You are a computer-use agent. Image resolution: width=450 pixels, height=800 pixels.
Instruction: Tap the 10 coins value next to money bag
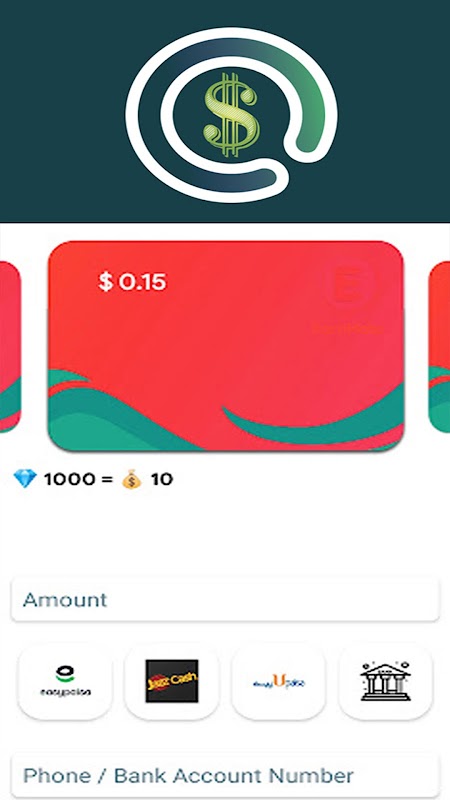pos(162,479)
